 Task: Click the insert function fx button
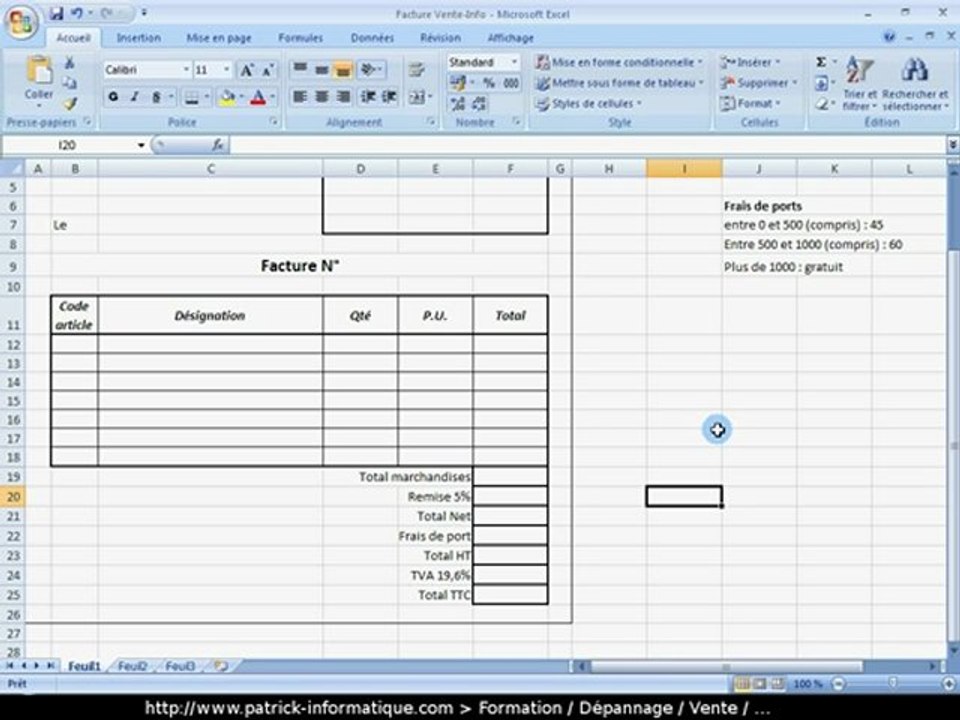point(218,145)
